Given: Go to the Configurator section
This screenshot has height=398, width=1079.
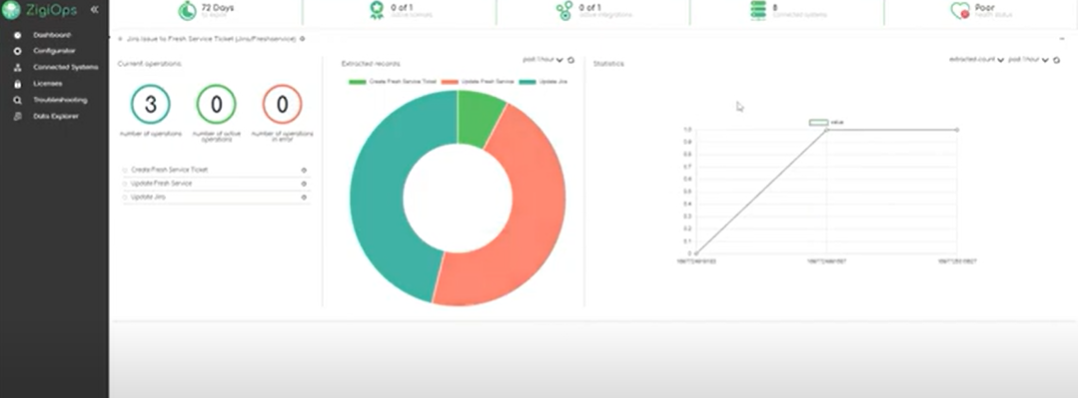Looking at the screenshot, I should coord(54,51).
